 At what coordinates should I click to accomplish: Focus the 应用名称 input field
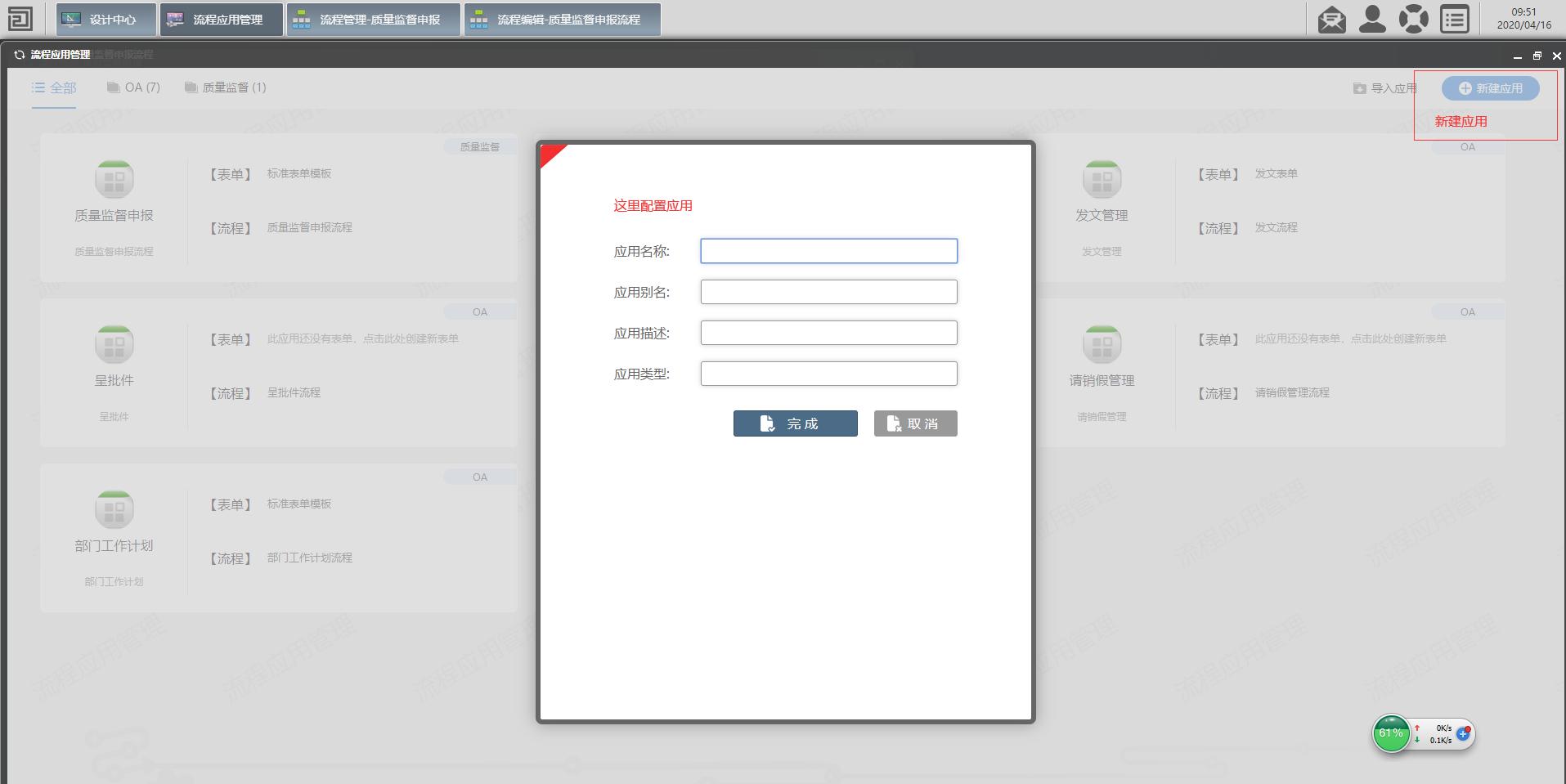click(828, 251)
